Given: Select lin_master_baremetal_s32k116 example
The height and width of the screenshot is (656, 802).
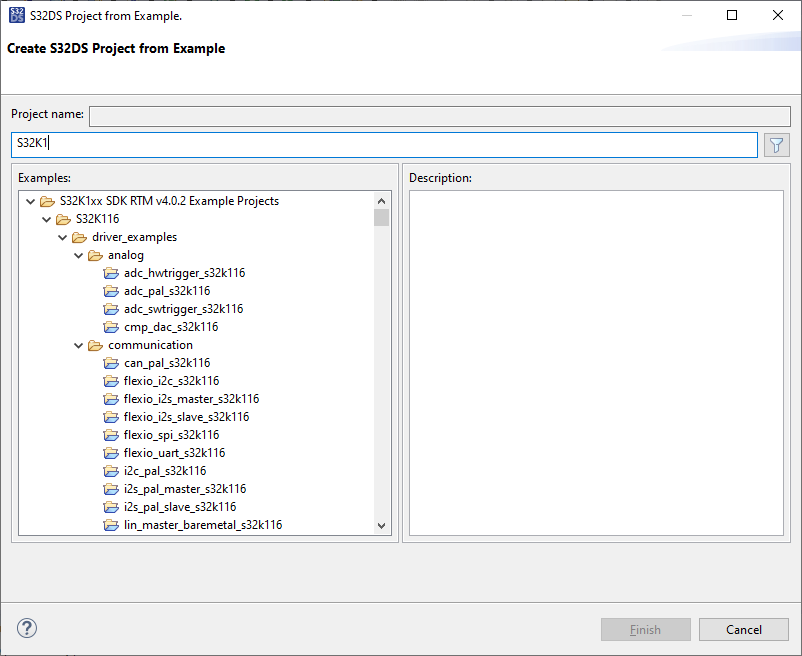Looking at the screenshot, I should (x=203, y=525).
